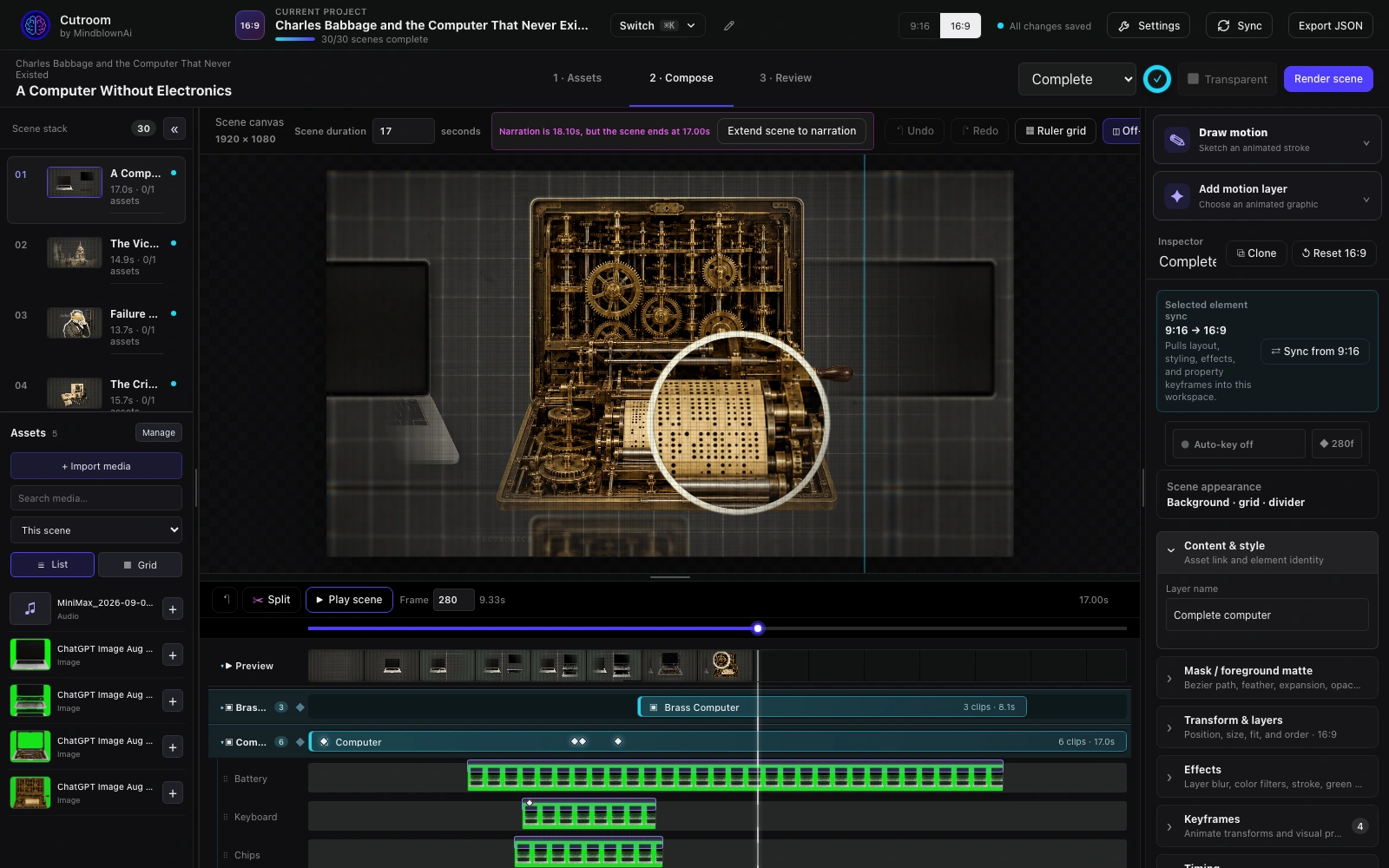This screenshot has width=1389, height=868.
Task: Click the Clone button in Inspector
Action: coord(1256,253)
